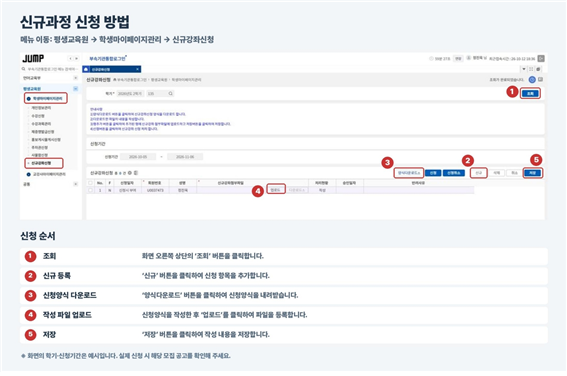This screenshot has height=376, width=567.
Task: Click the sidebar right arrow next to JUMP
Action: (76, 59)
